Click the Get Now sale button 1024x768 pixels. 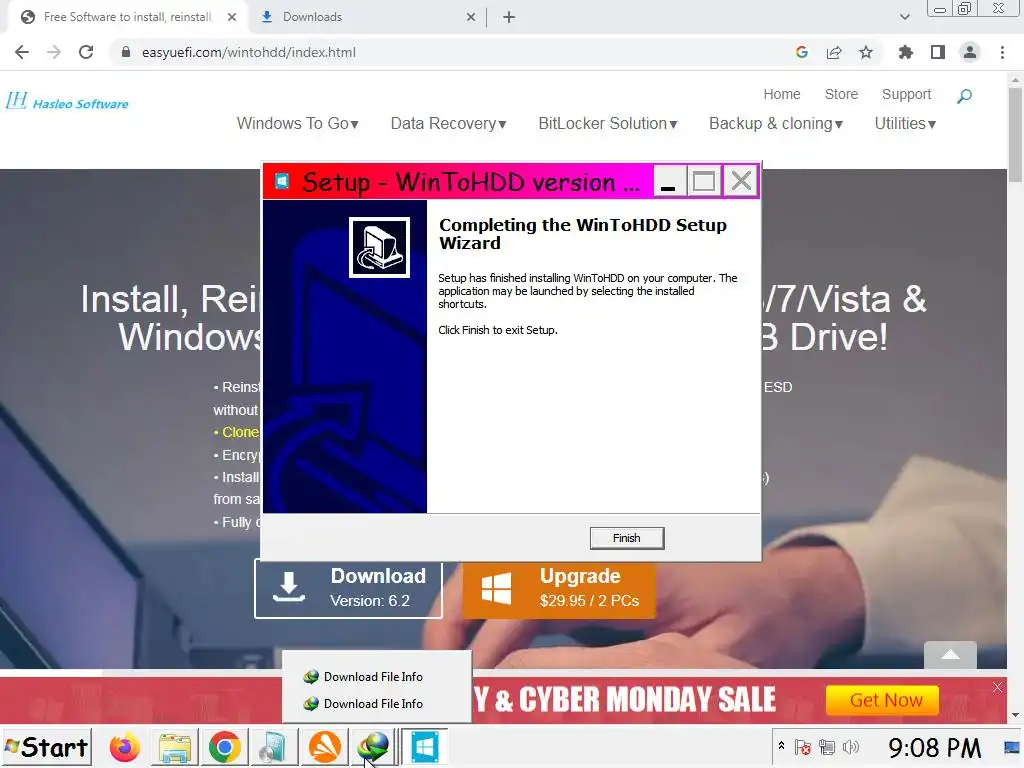(882, 701)
